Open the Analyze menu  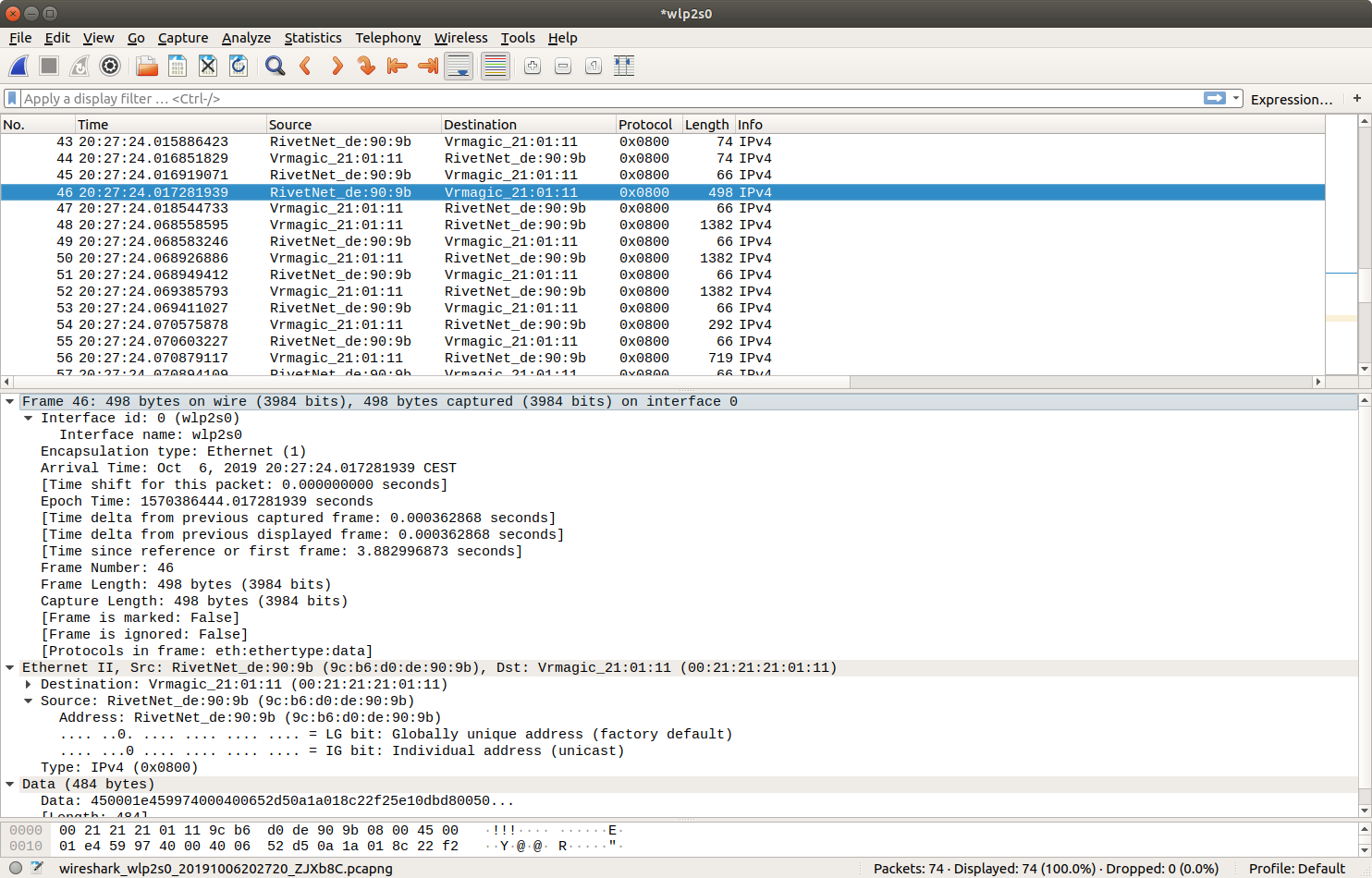click(246, 38)
